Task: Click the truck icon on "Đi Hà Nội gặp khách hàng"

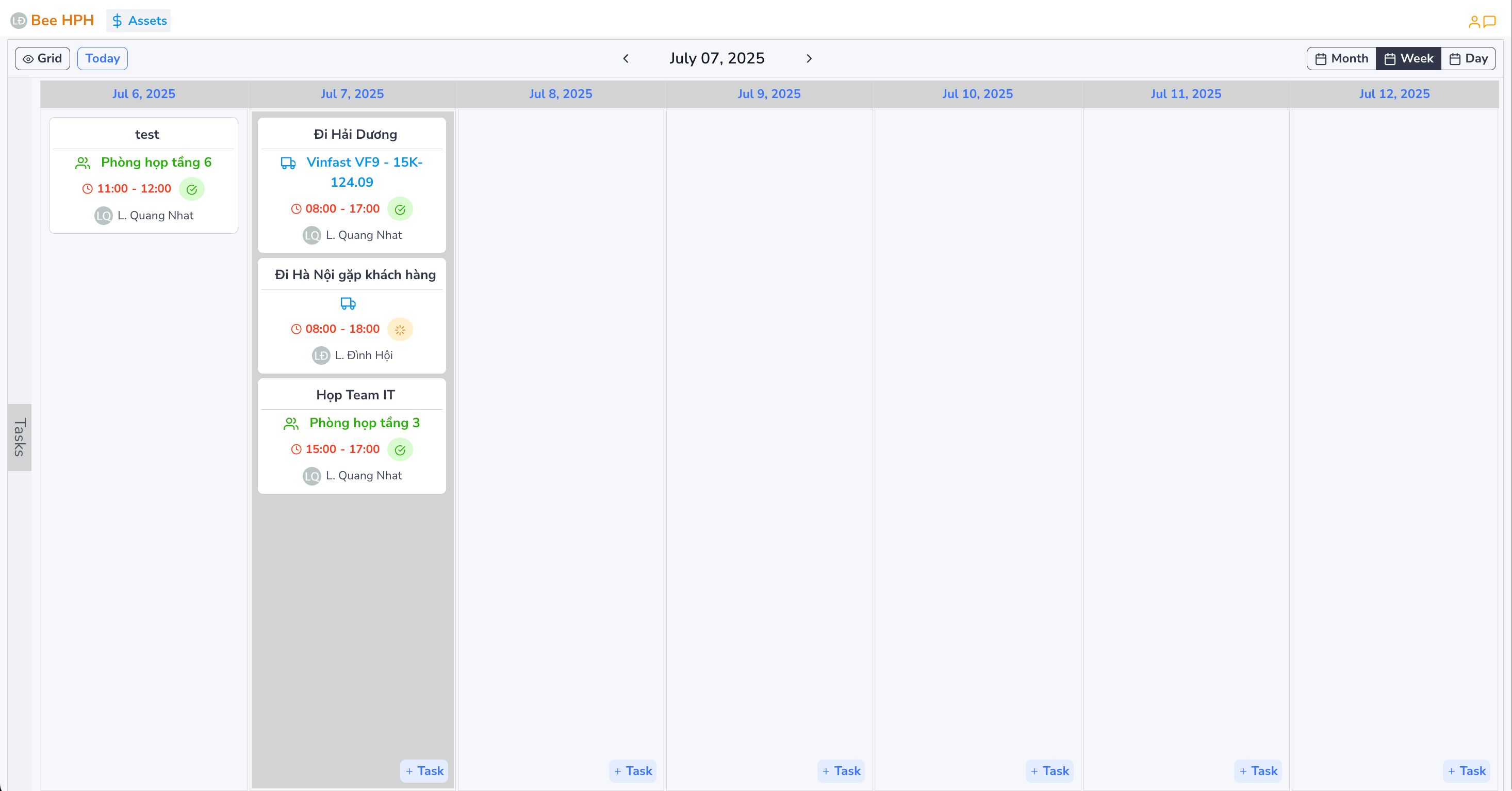Action: pos(348,303)
